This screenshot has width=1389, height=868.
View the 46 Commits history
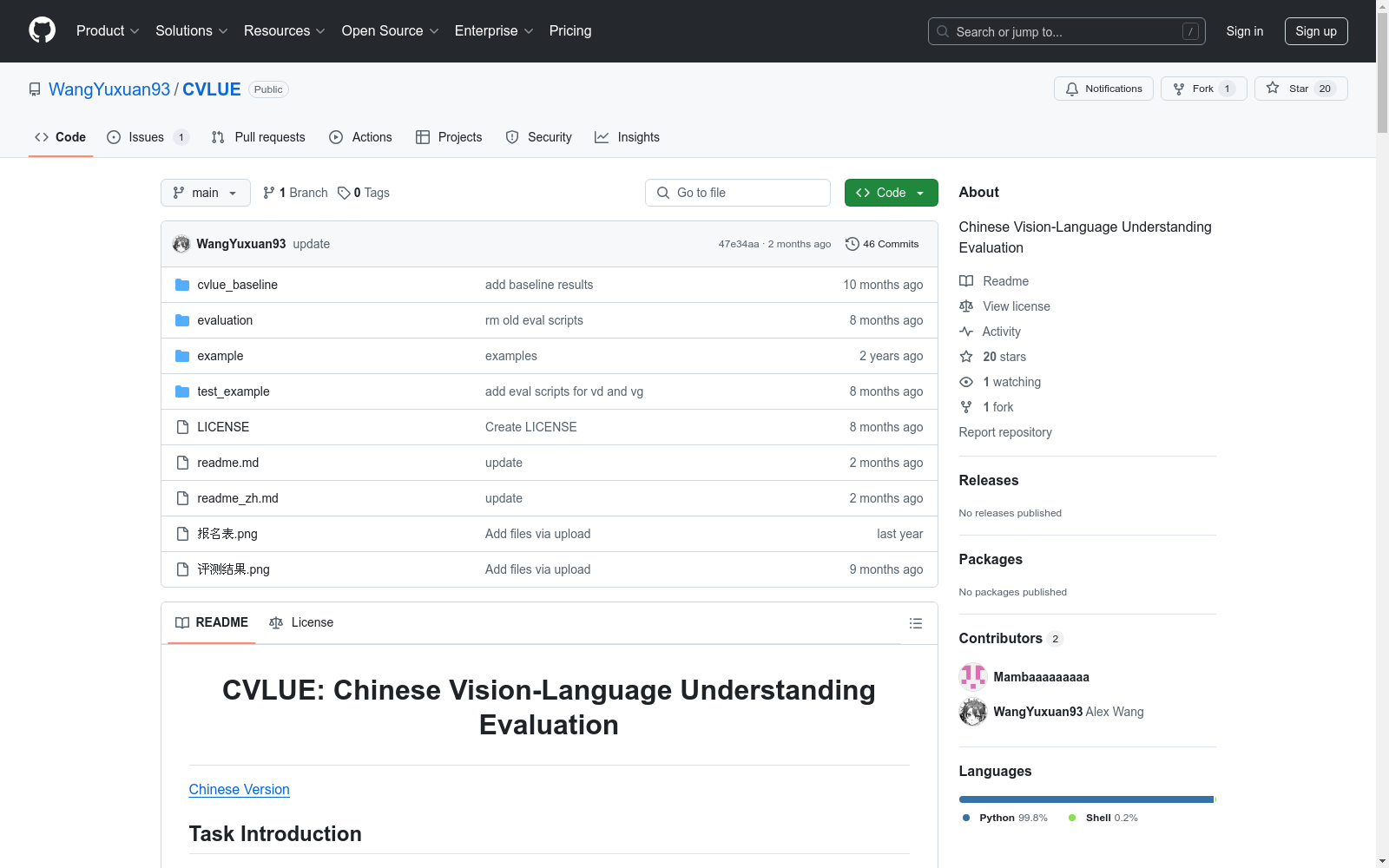882,244
